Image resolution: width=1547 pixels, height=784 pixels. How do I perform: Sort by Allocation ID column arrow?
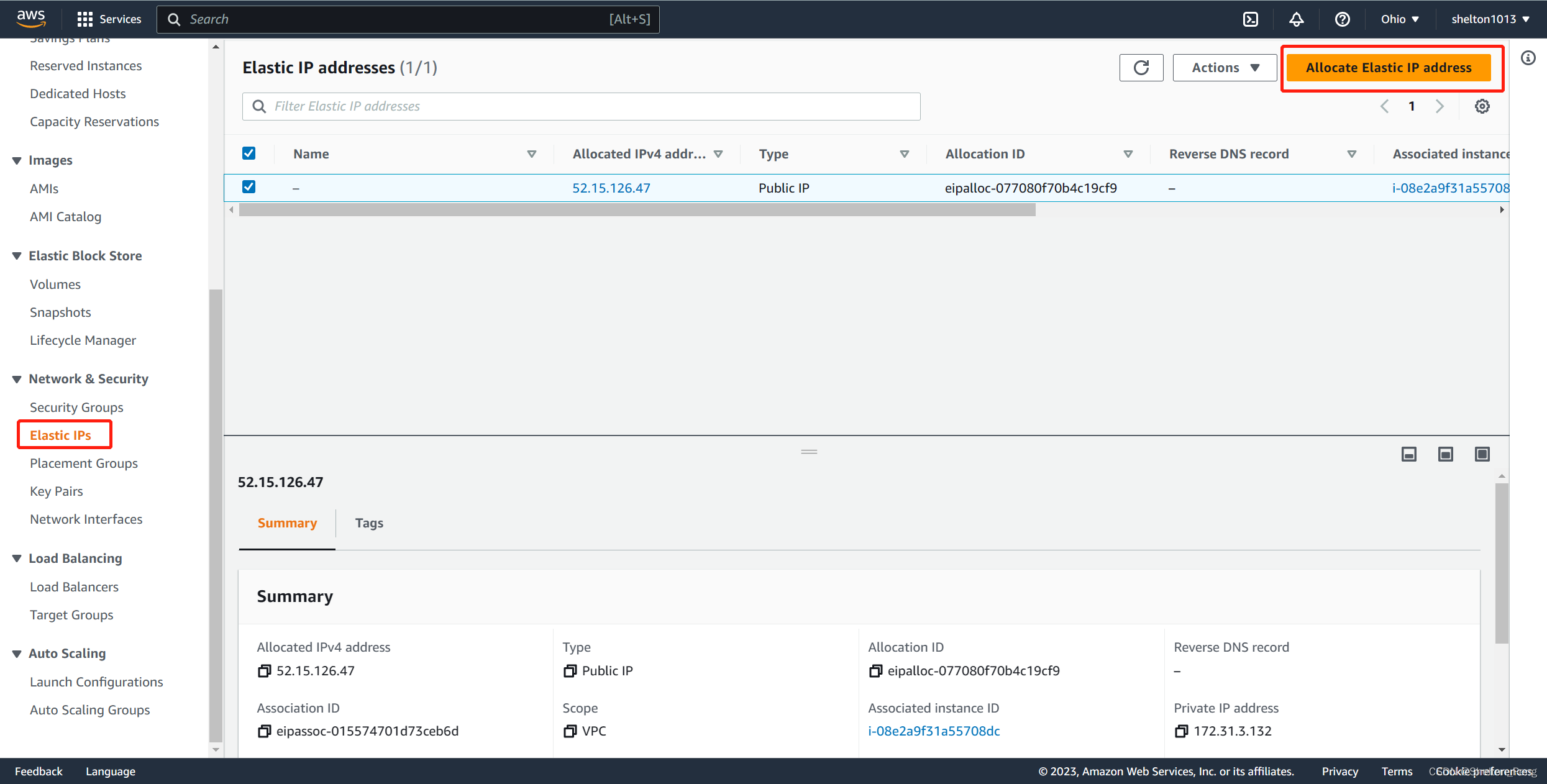(x=1128, y=154)
